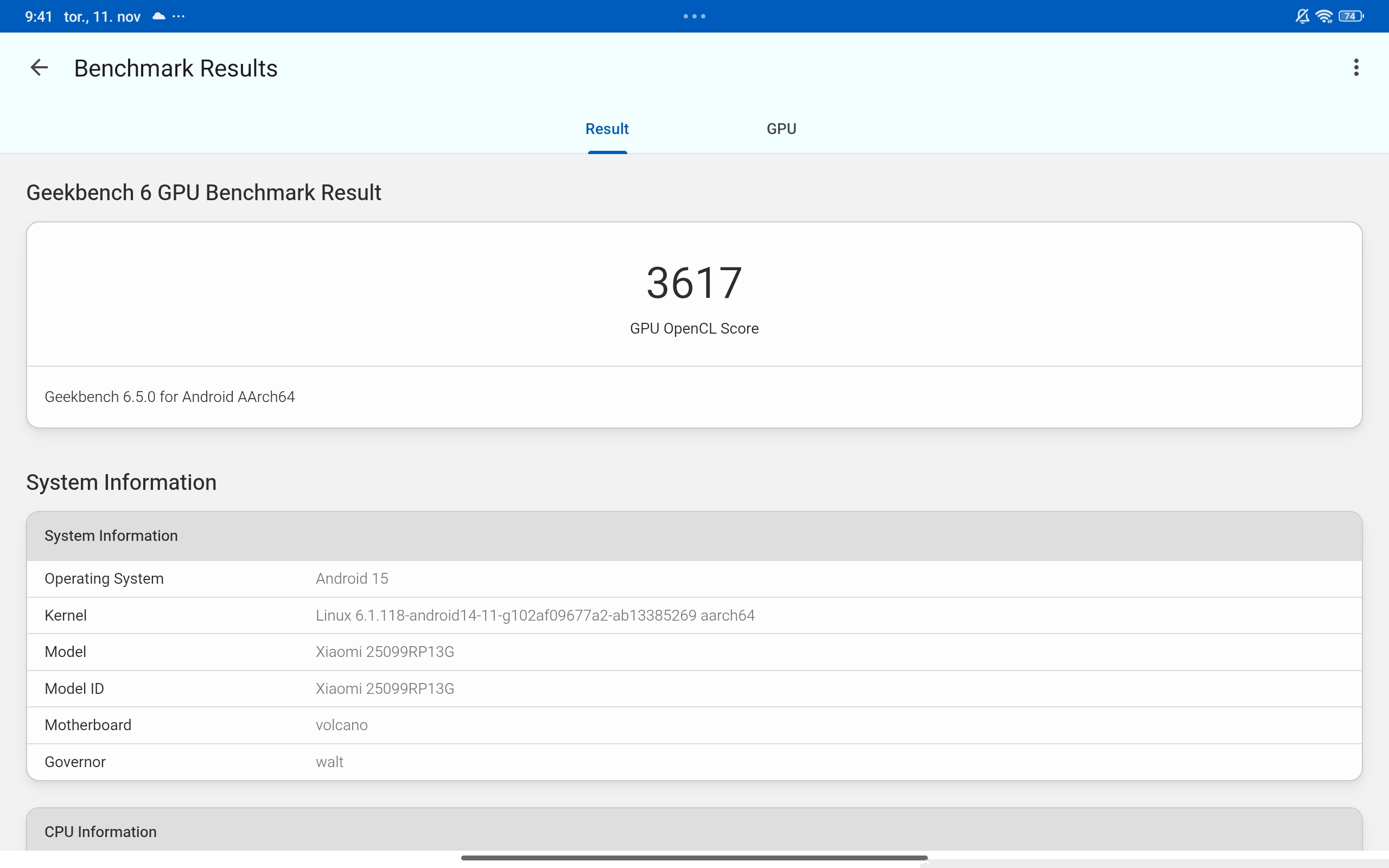This screenshot has width=1389, height=868.
Task: Tap the 3617 GPU OpenCL score
Action: point(694,284)
